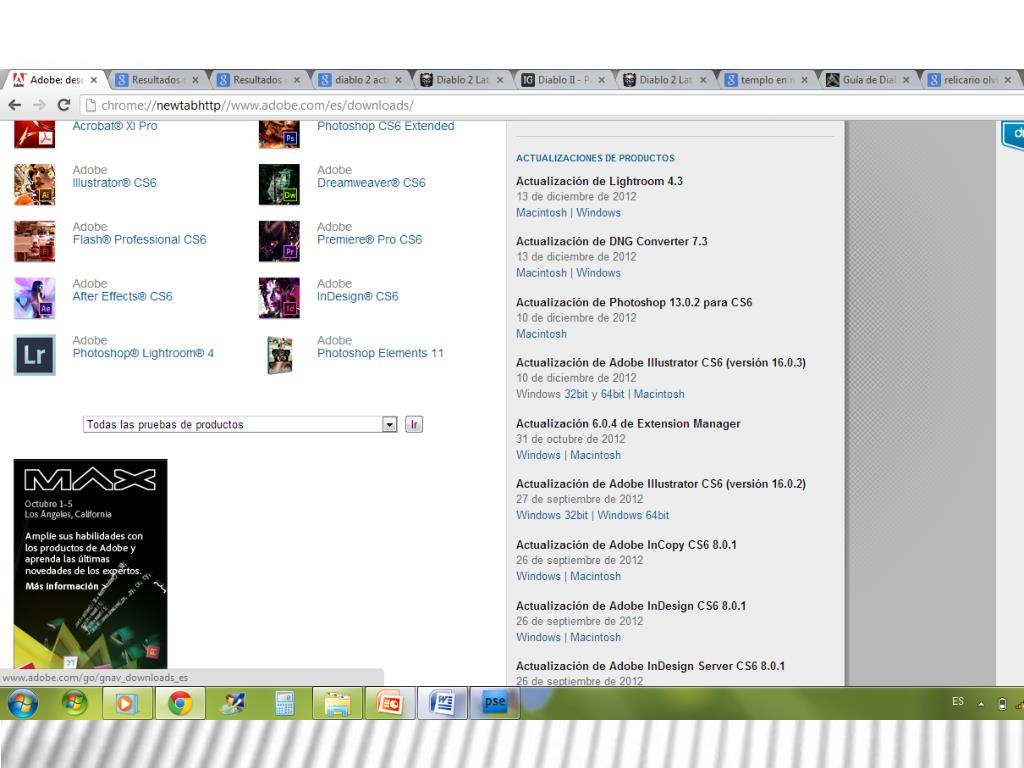Open the Dreamweaver CS6 product icon

280,184
